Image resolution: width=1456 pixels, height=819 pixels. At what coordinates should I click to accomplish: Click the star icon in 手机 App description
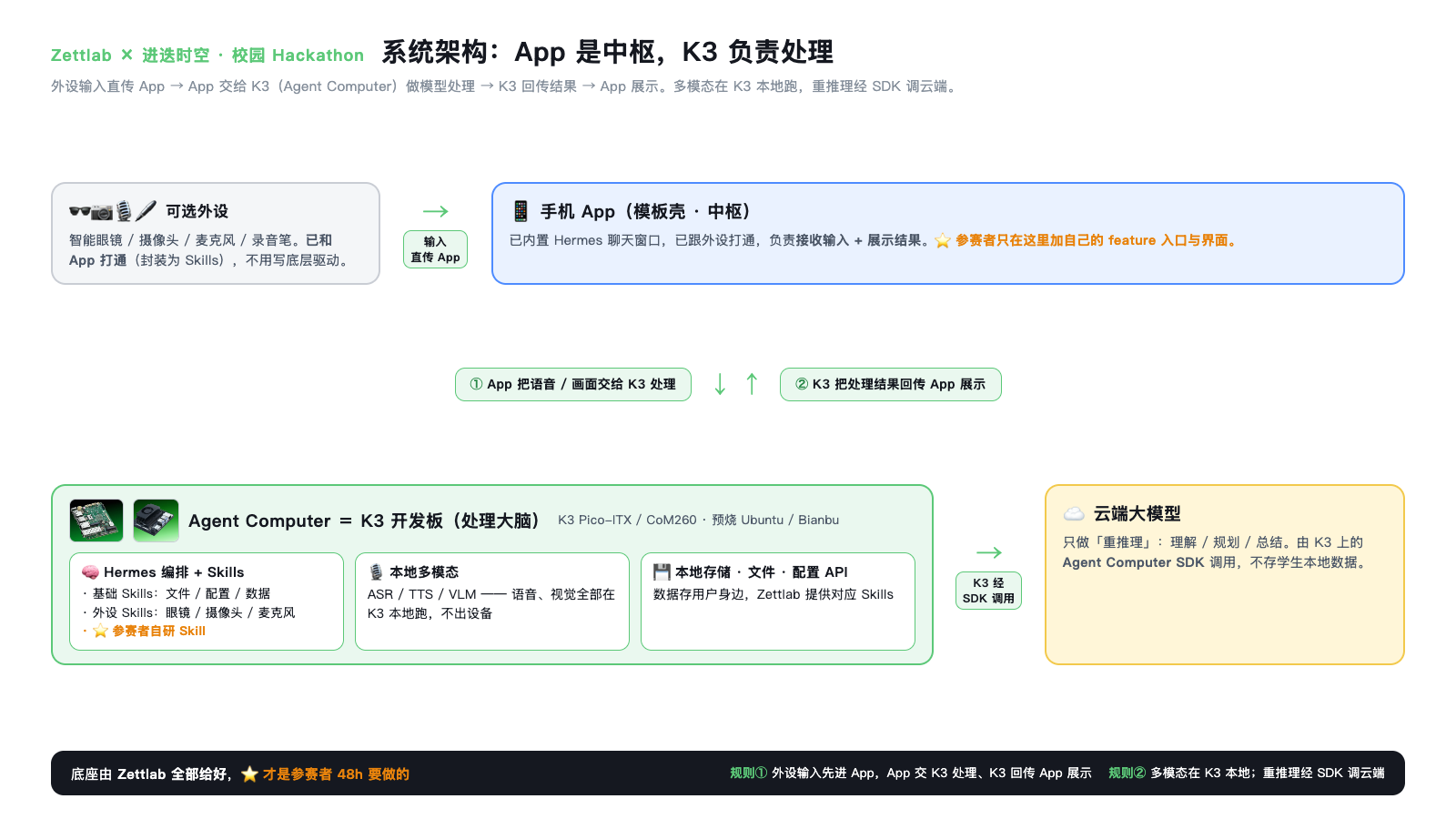(x=943, y=241)
